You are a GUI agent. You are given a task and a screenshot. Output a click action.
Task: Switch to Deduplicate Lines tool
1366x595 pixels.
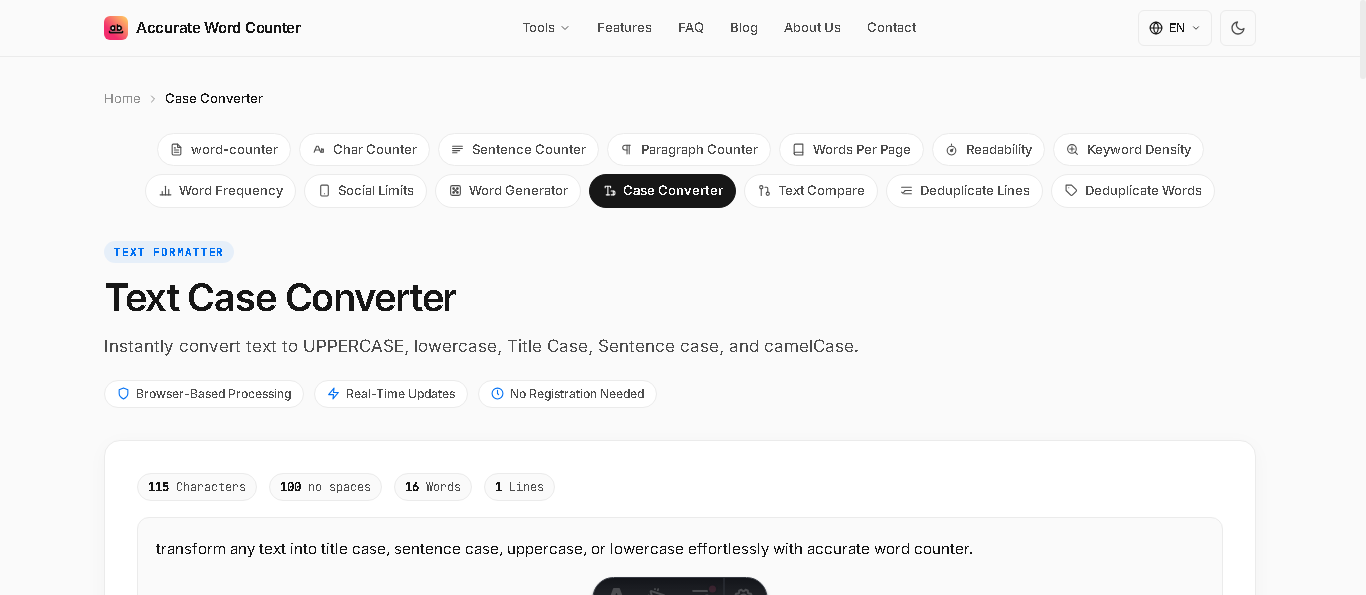tap(964, 191)
